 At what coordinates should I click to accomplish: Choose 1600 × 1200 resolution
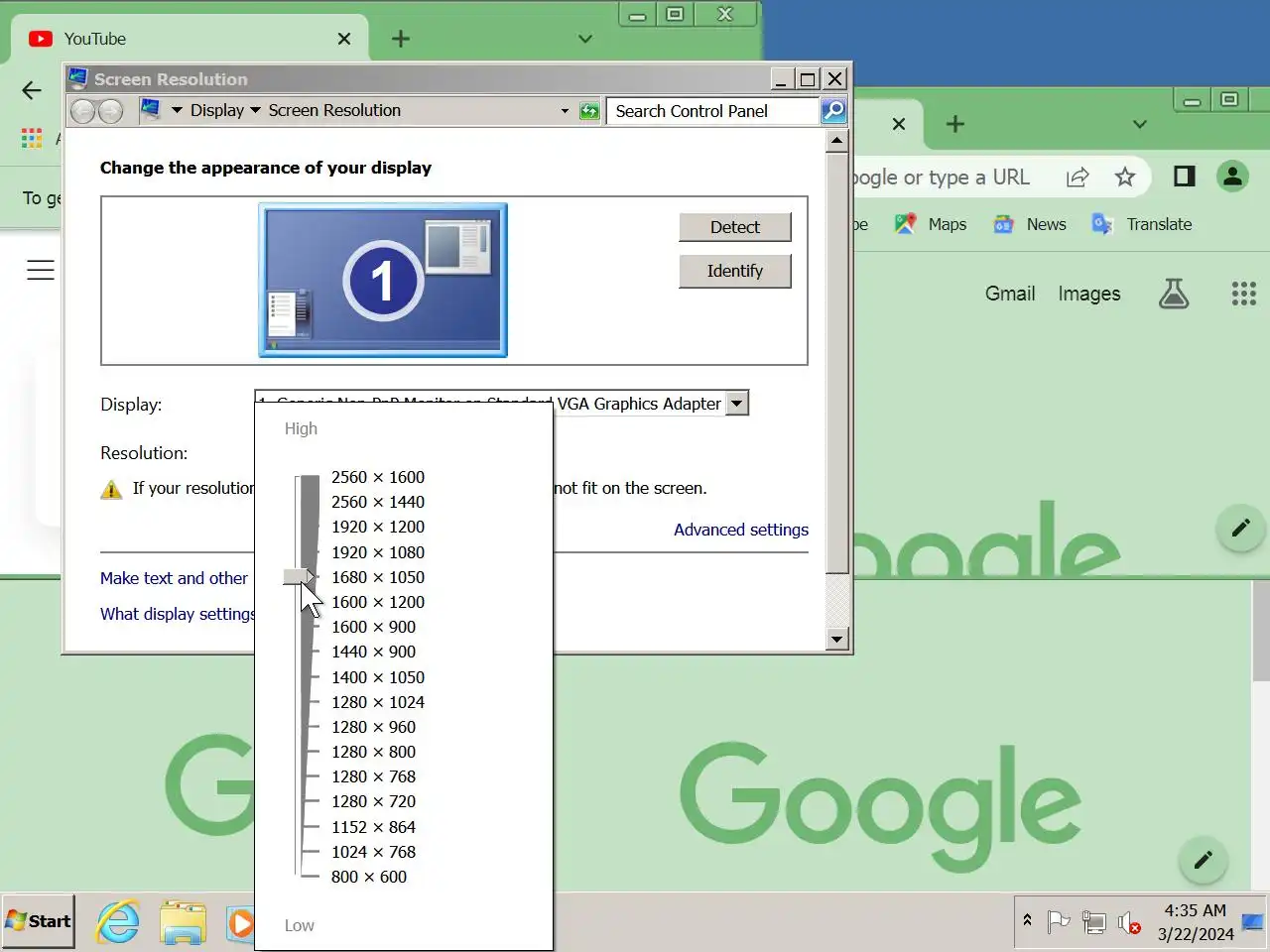378,602
